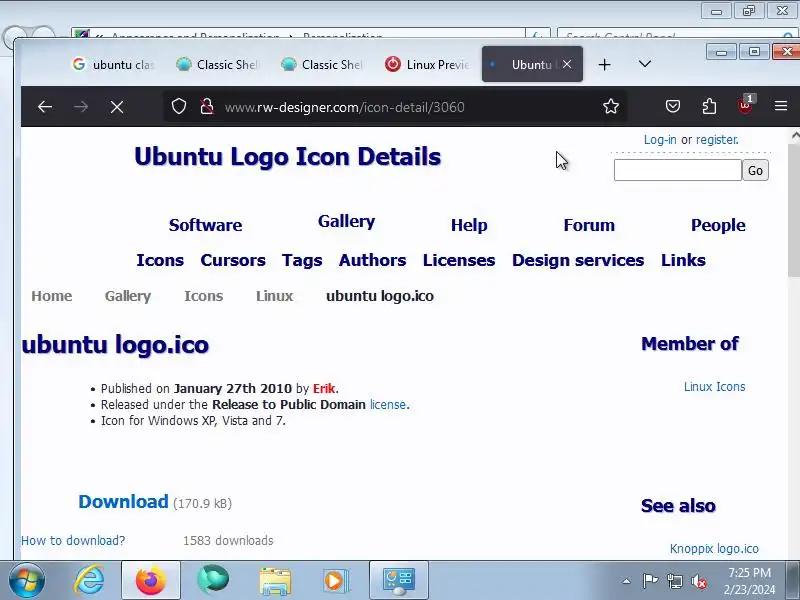The image size is (800, 600).
Task: Switch to the Linux Preview tab
Action: [x=428, y=64]
